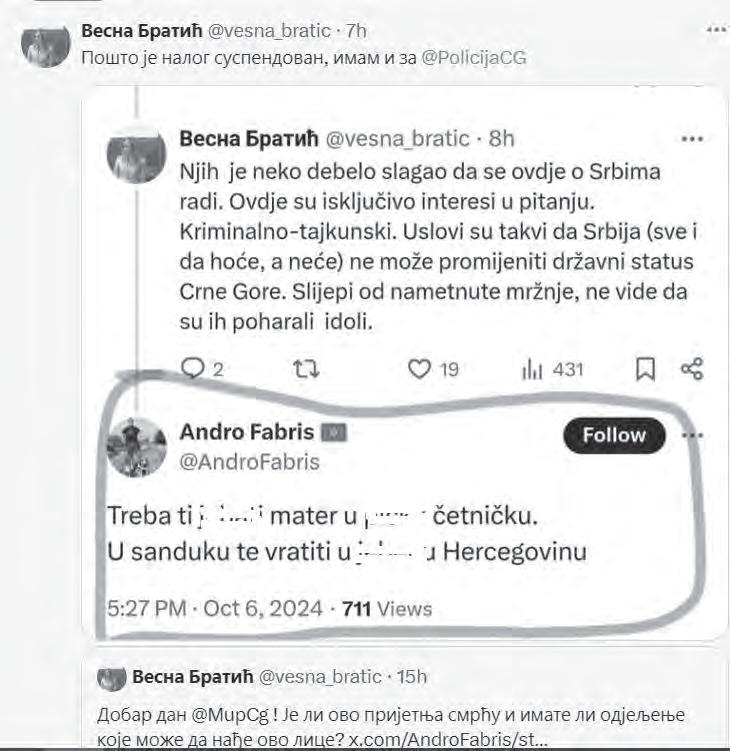Click the 5:27 PM Oct 6, 2024 timestamp

pyautogui.click(x=214, y=608)
